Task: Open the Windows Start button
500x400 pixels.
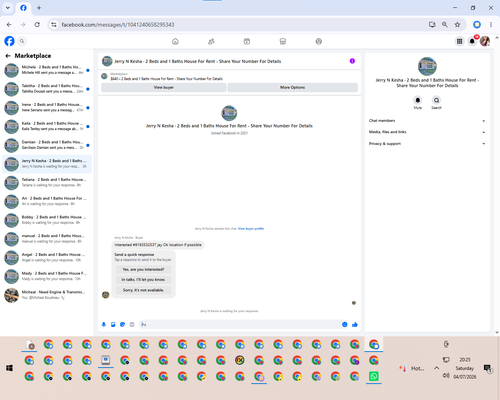Action: [x=9, y=368]
